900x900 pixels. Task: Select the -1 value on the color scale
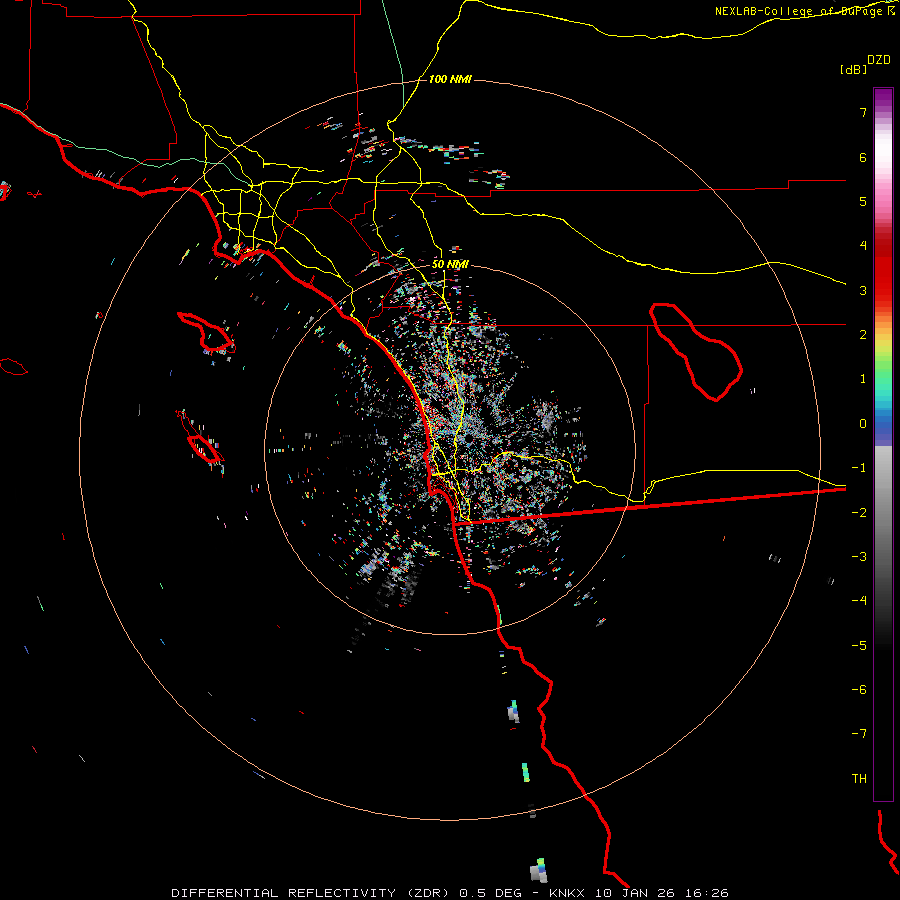(x=859, y=468)
